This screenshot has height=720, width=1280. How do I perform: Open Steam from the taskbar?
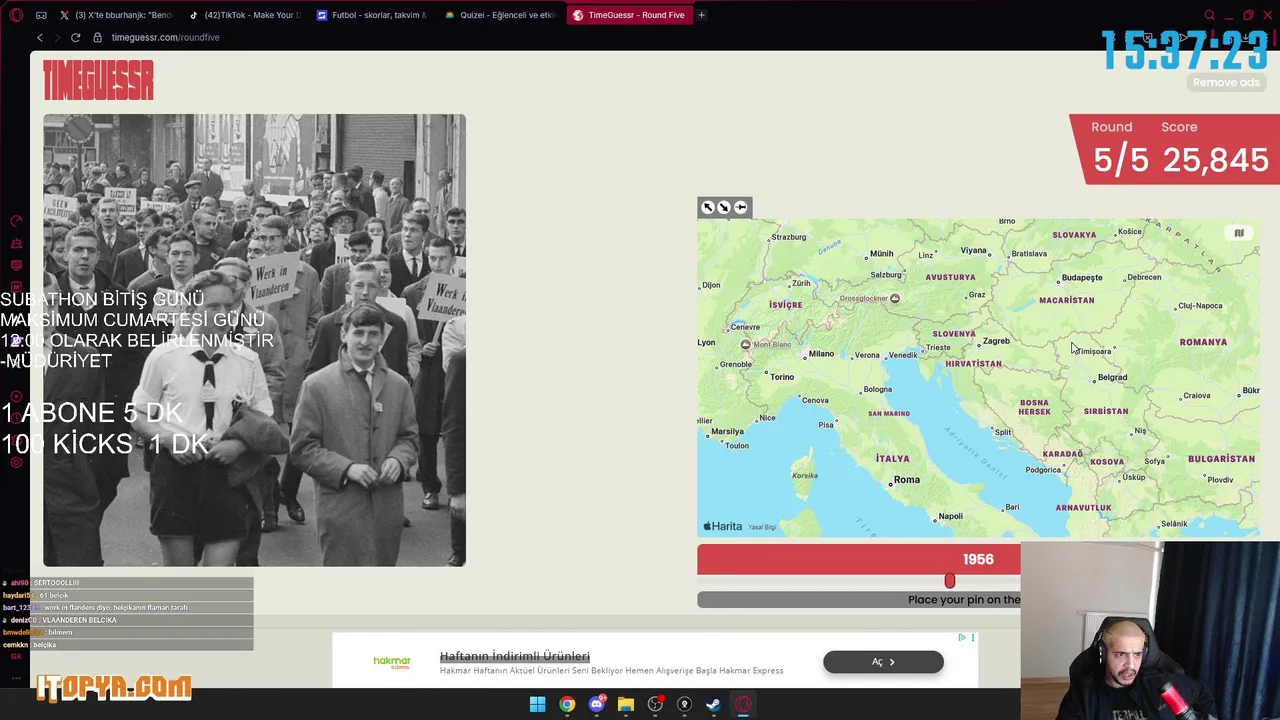click(x=713, y=705)
